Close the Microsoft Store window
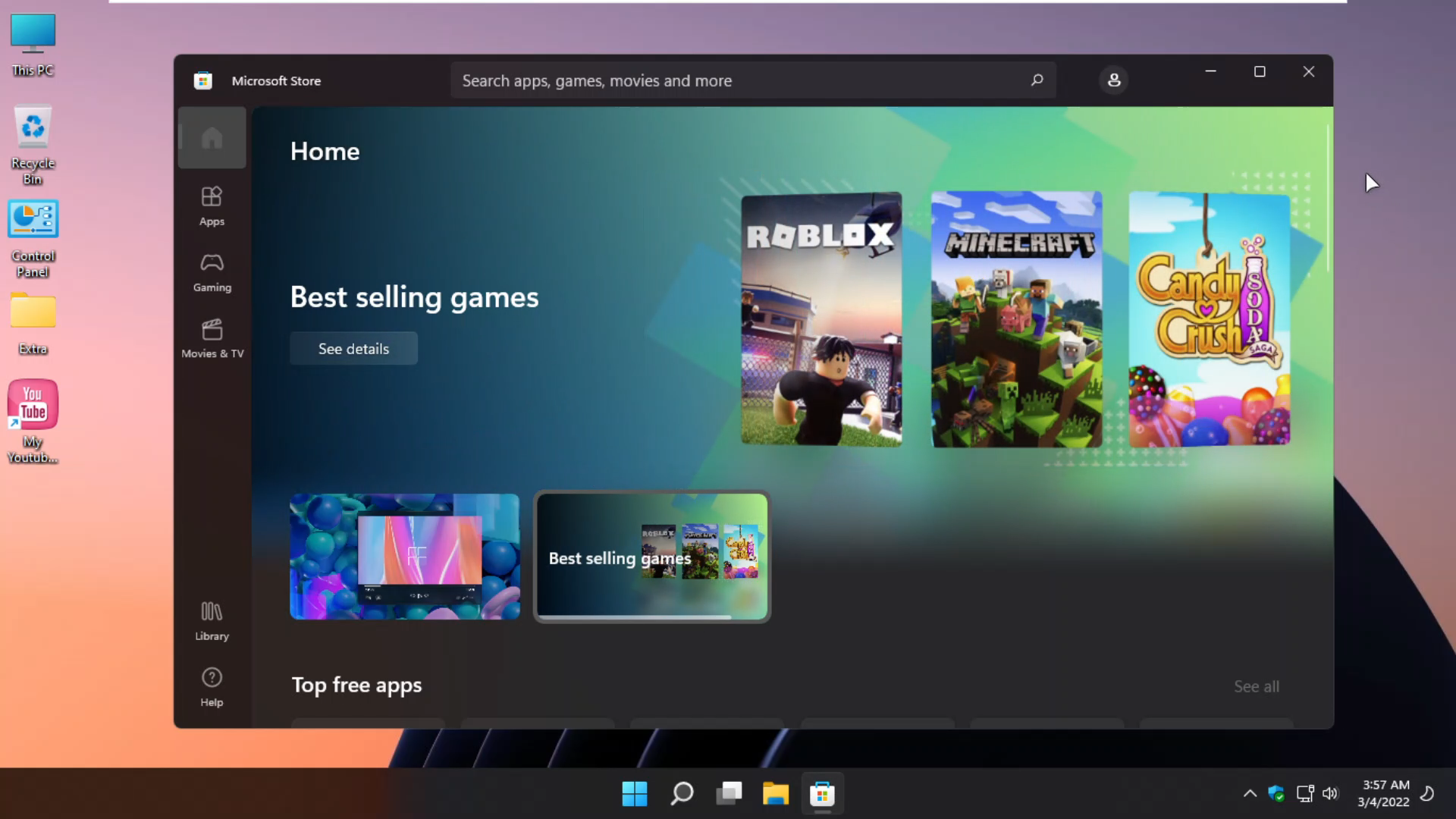The image size is (1456, 819). (x=1308, y=71)
